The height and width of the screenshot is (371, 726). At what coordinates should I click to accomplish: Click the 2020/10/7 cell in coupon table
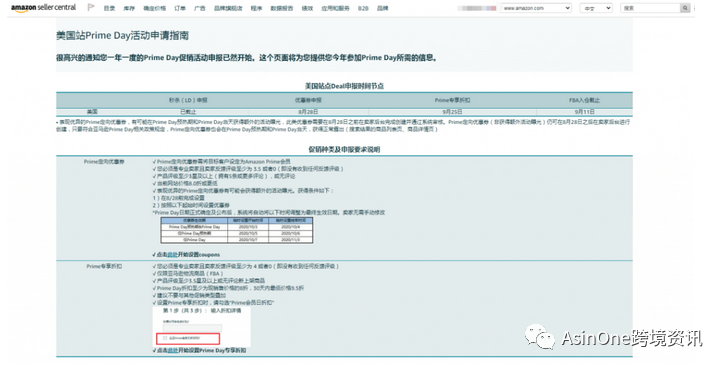click(x=248, y=240)
